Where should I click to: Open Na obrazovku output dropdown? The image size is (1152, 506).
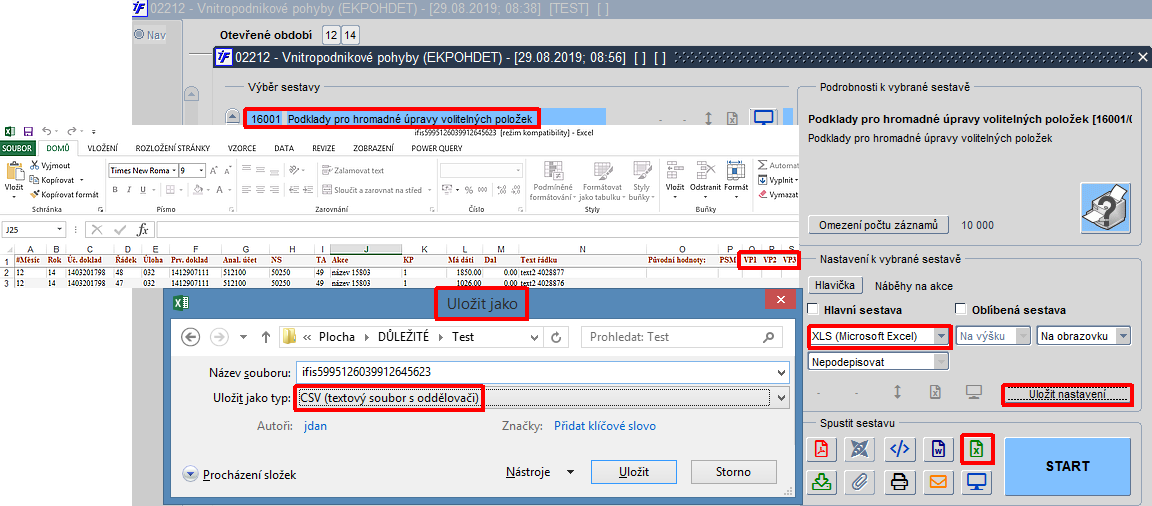tap(1121, 336)
